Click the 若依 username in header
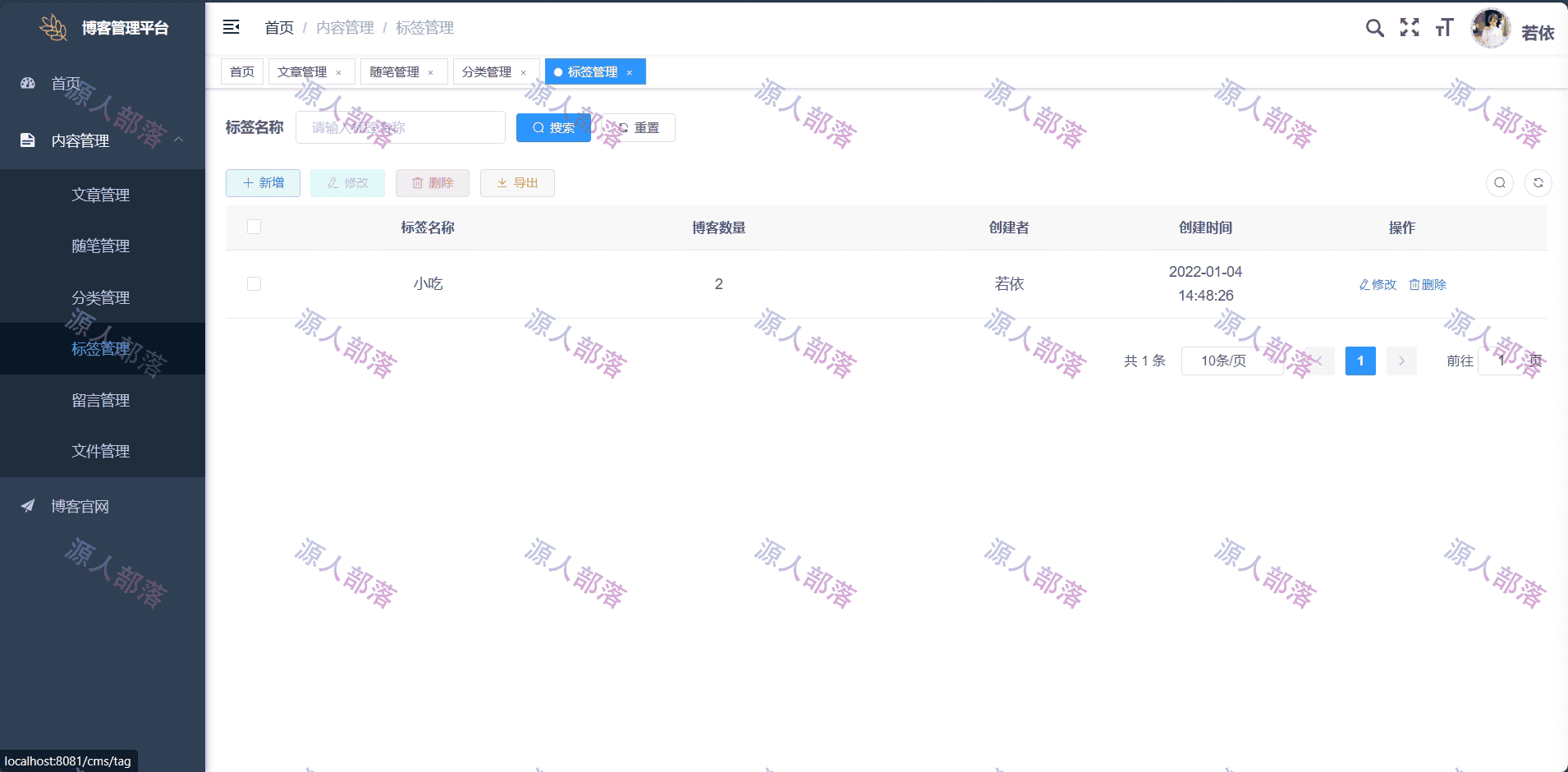Viewport: 1568px width, 772px height. [1538, 33]
